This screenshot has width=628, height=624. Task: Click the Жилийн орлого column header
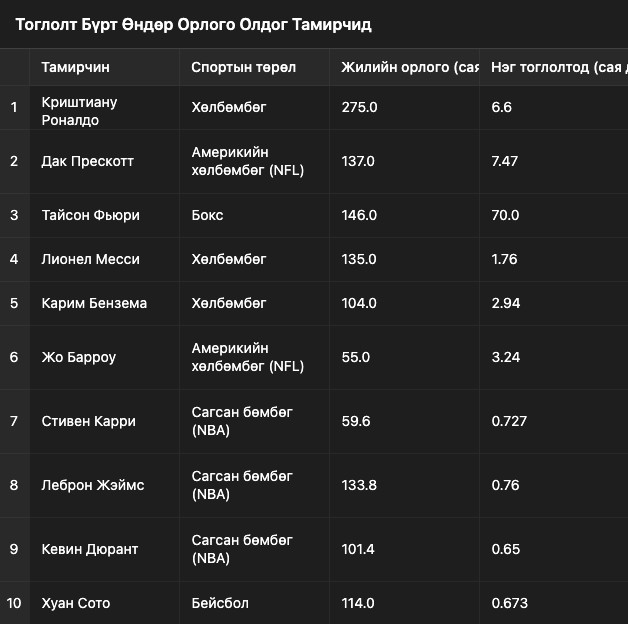(x=405, y=67)
